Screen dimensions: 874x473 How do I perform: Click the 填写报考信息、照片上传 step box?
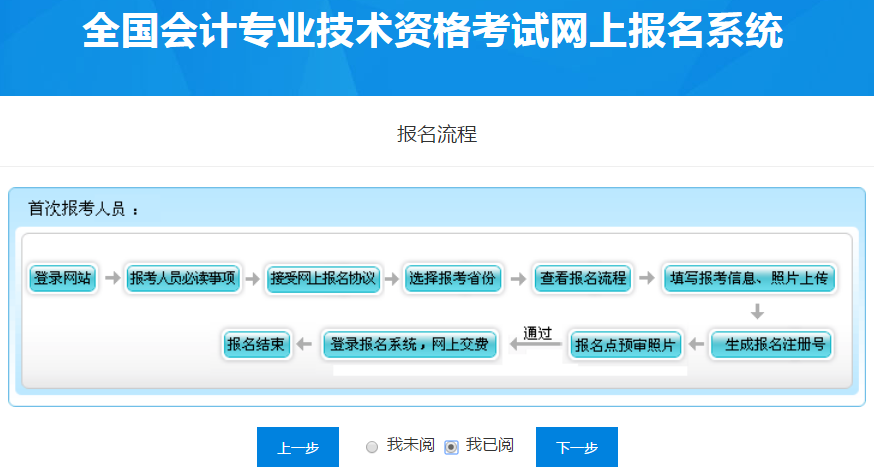[x=749, y=278]
